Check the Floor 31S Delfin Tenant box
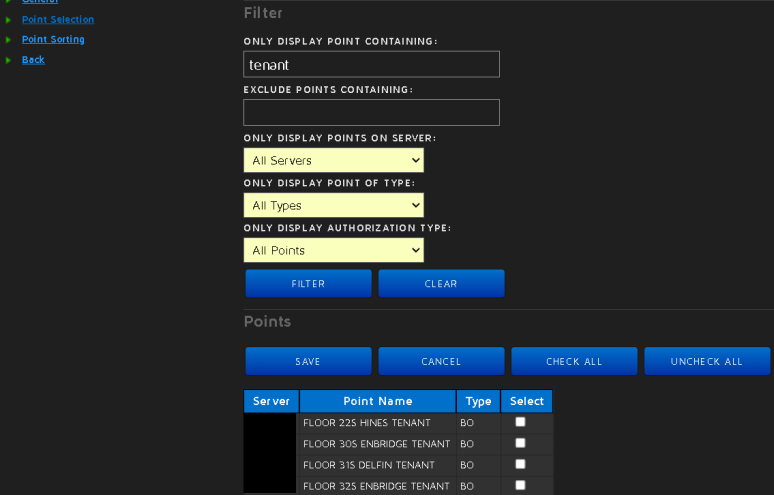The image size is (774, 495). click(x=520, y=464)
